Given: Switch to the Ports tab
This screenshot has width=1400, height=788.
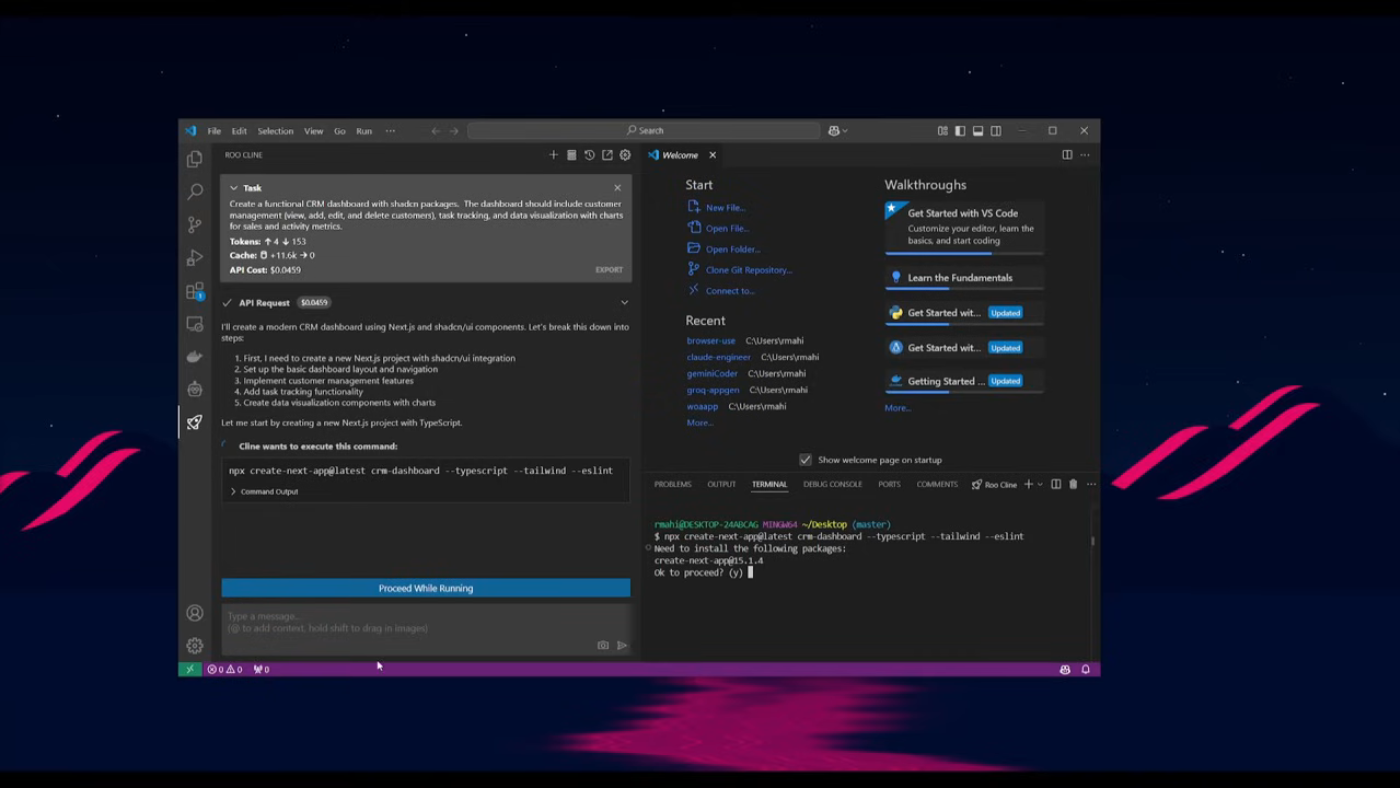Looking at the screenshot, I should 889,484.
